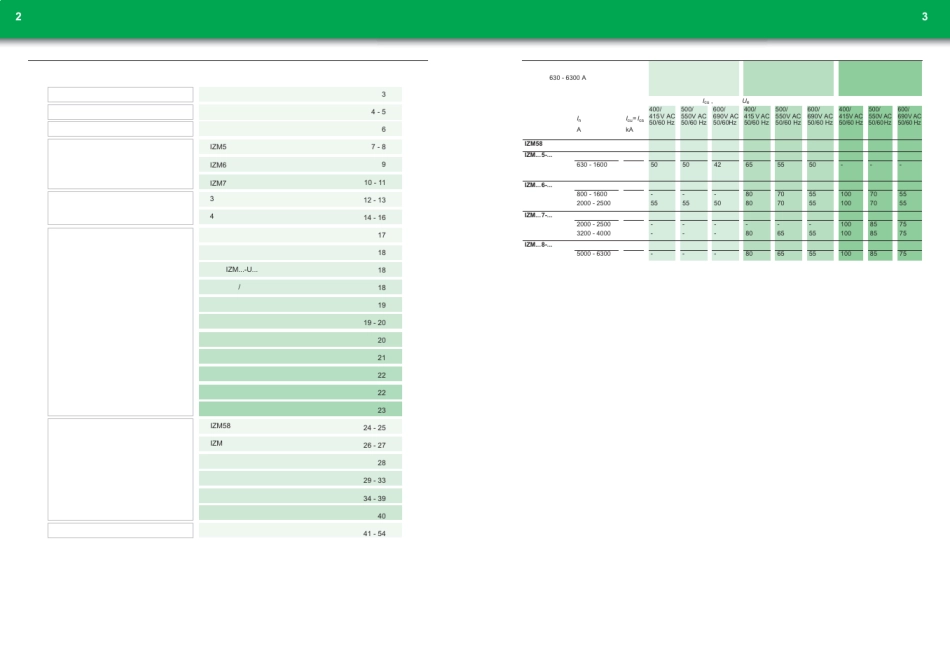Open the IZM58 entry for pages 24 - 25
This screenshot has width=950, height=672.
[x=300, y=427]
